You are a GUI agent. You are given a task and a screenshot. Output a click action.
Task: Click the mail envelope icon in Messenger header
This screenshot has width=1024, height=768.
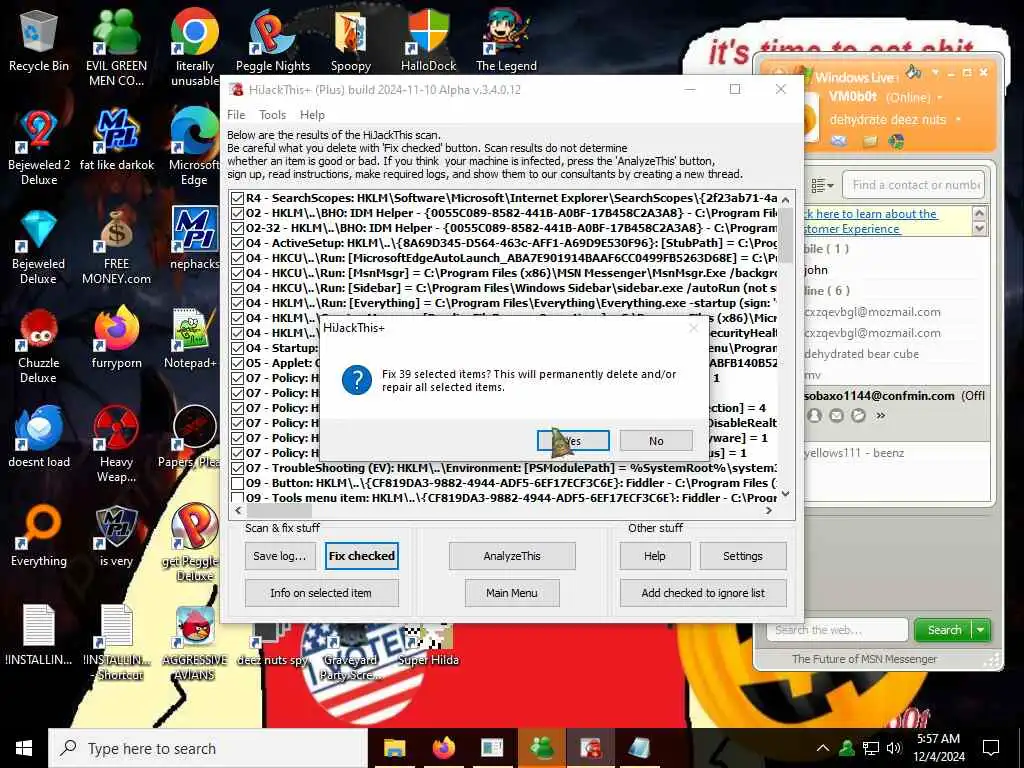839,141
